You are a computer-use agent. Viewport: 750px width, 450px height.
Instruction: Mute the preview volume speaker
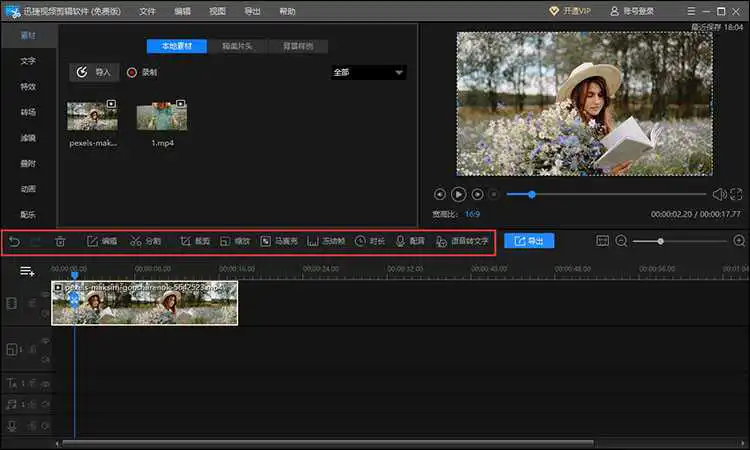tap(718, 194)
